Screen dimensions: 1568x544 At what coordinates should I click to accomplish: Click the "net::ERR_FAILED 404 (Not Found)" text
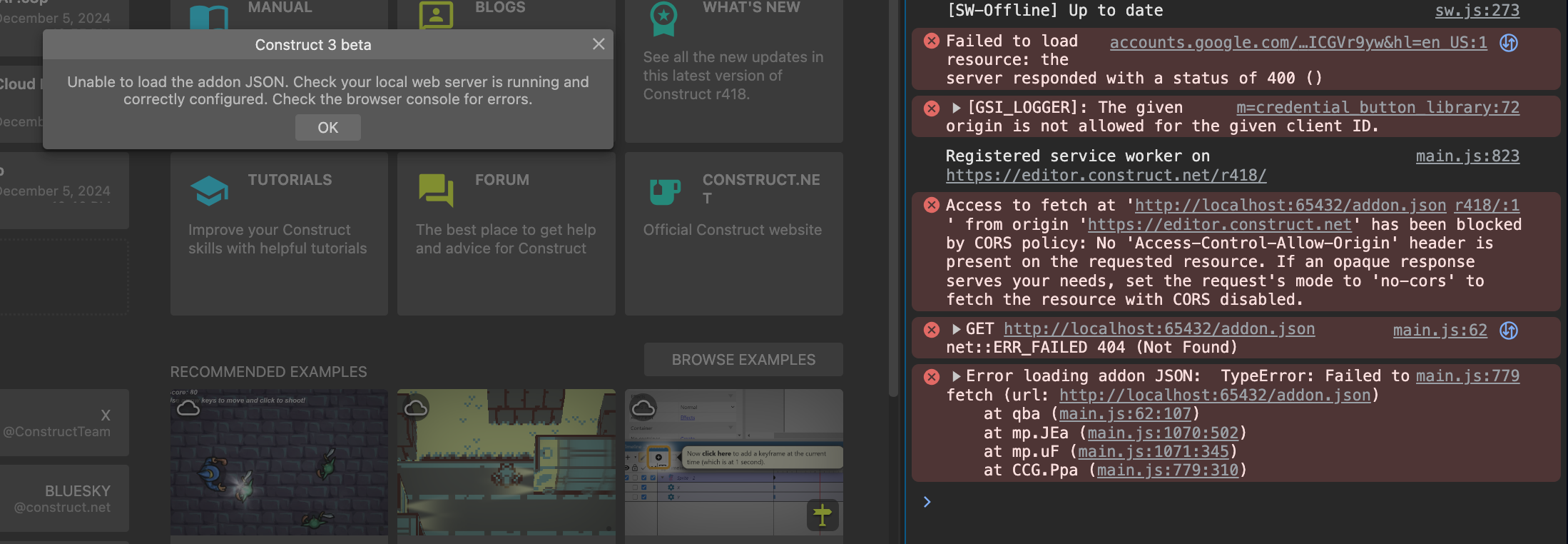point(1091,348)
